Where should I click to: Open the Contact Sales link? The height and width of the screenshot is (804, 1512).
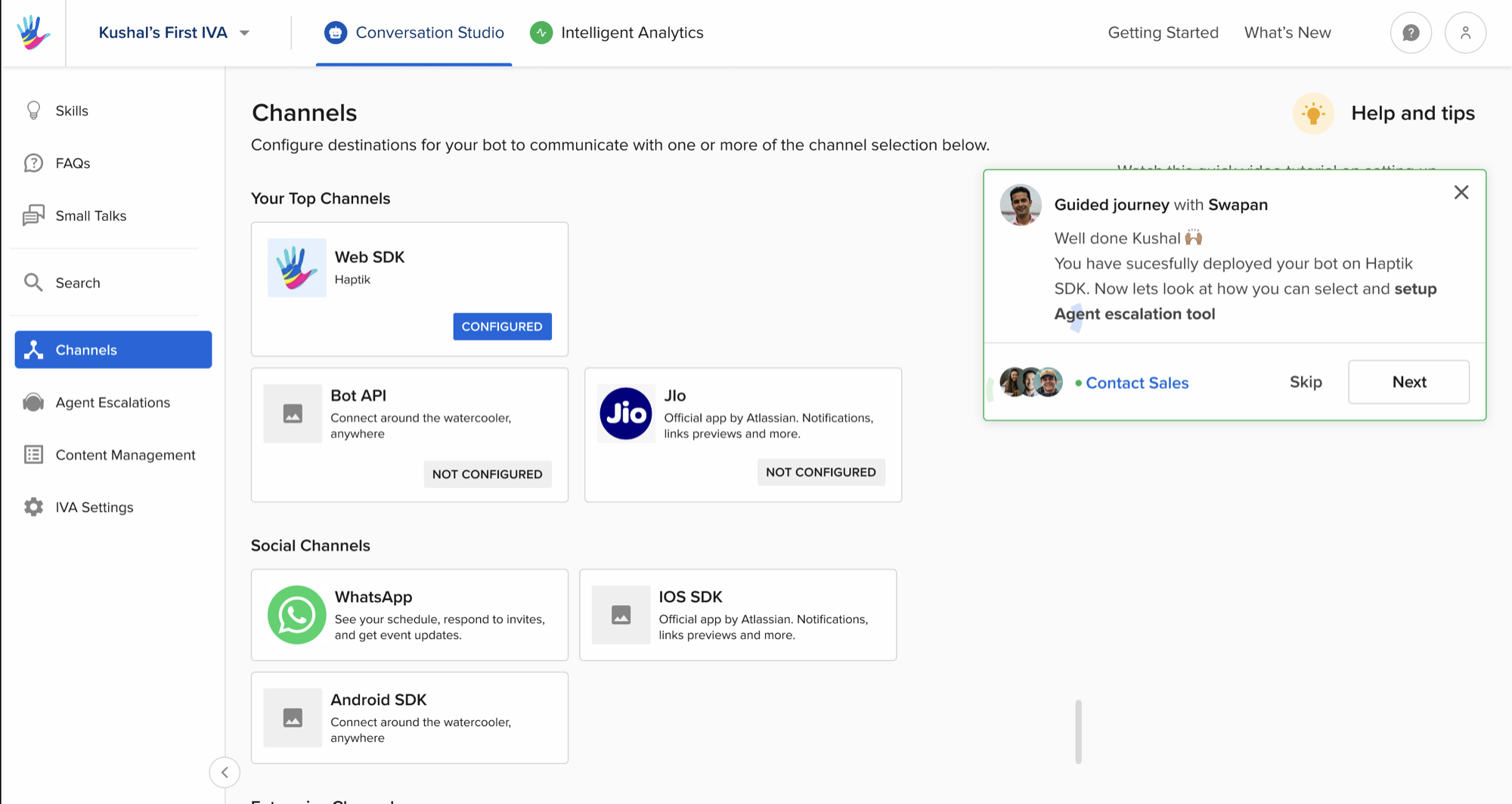tap(1137, 383)
